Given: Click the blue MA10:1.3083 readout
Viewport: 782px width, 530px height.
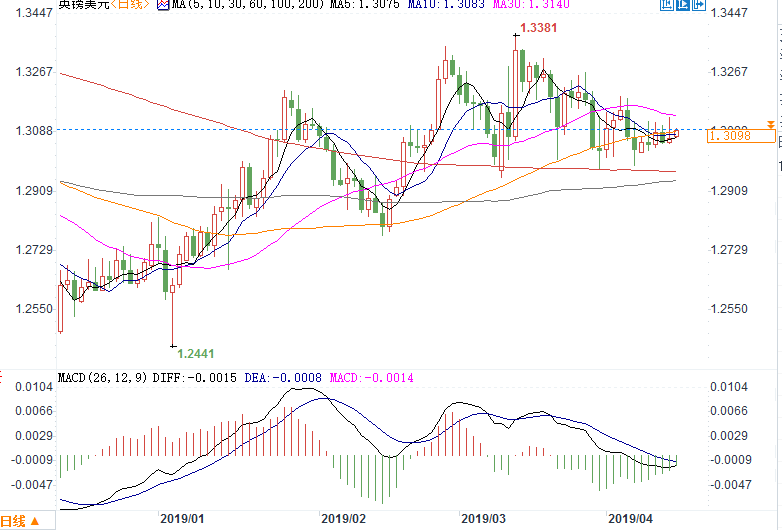Looking at the screenshot, I should coord(446,5).
